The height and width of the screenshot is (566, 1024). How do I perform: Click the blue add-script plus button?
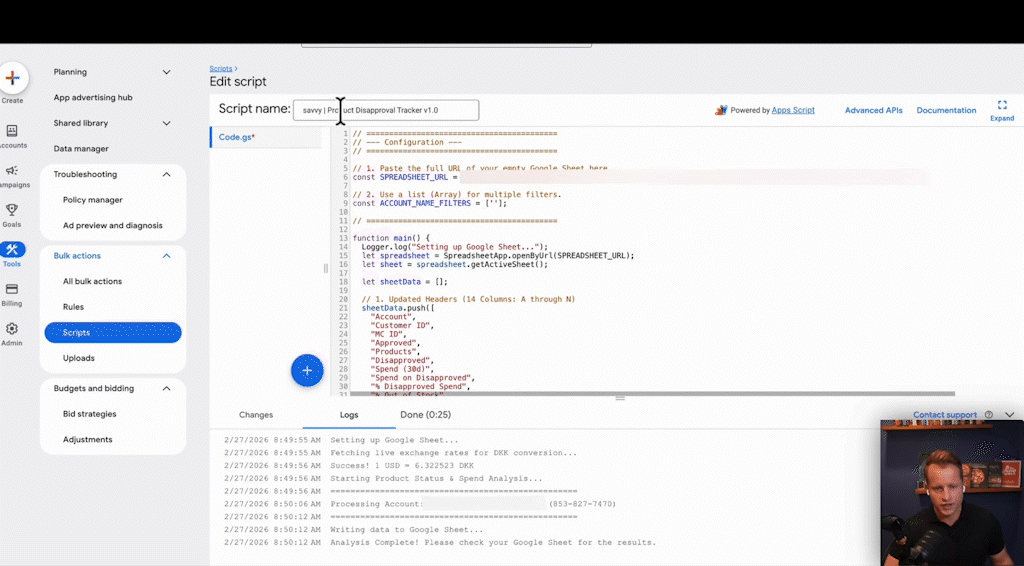(x=307, y=371)
